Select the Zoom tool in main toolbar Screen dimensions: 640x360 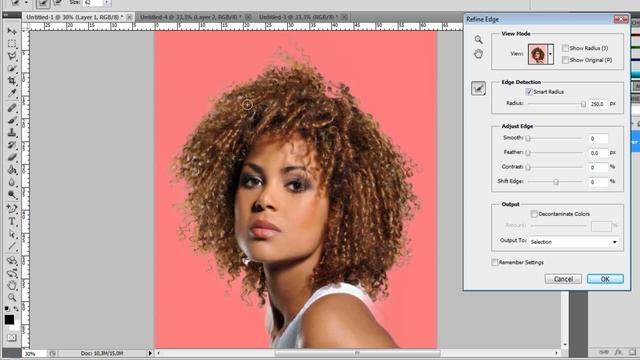point(12,297)
